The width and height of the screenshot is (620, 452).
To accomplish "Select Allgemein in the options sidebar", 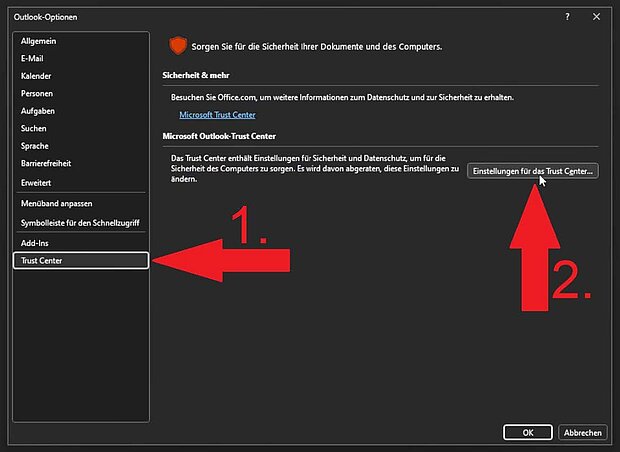I will [81, 41].
